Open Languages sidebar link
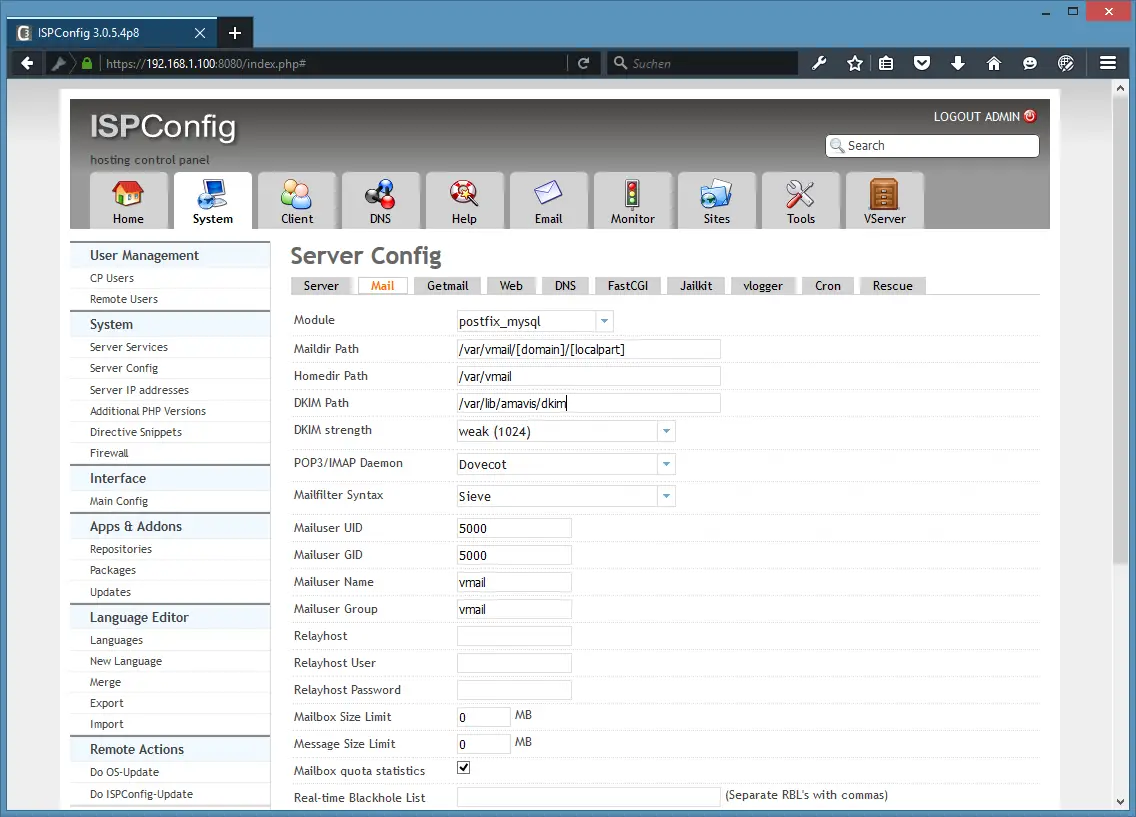 click(x=117, y=640)
